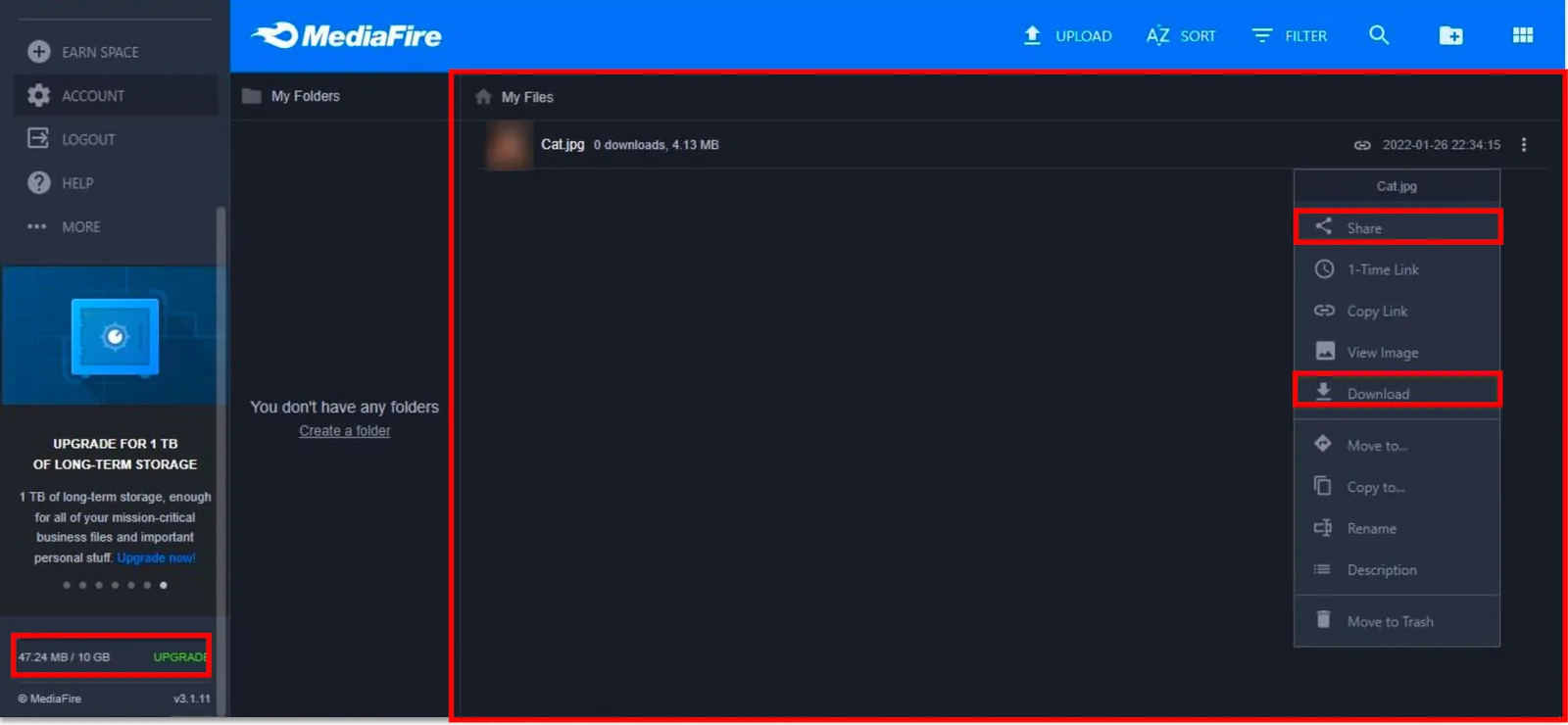Open the three-dot menu for Cat.jpg
The width and height of the screenshot is (1568, 725).
point(1524,145)
